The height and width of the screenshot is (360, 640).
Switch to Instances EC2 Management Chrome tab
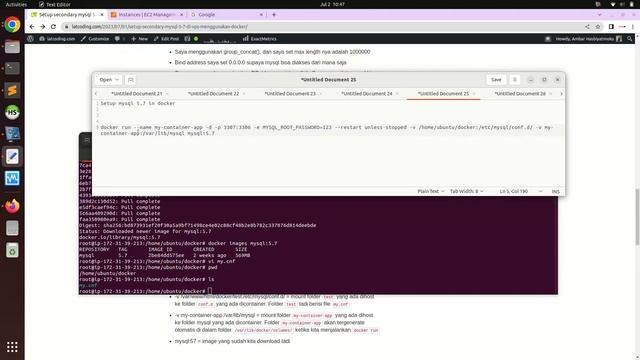(146, 15)
